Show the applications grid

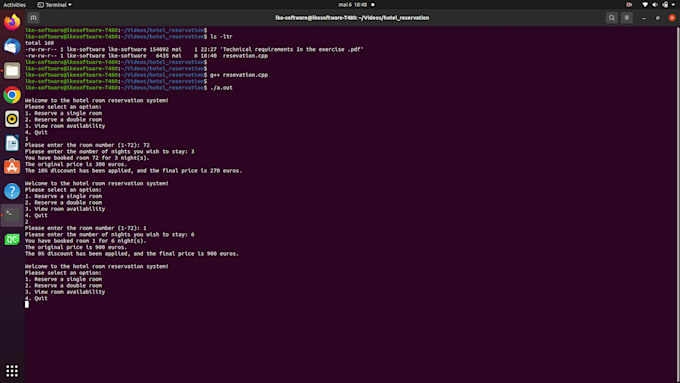pyautogui.click(x=12, y=371)
